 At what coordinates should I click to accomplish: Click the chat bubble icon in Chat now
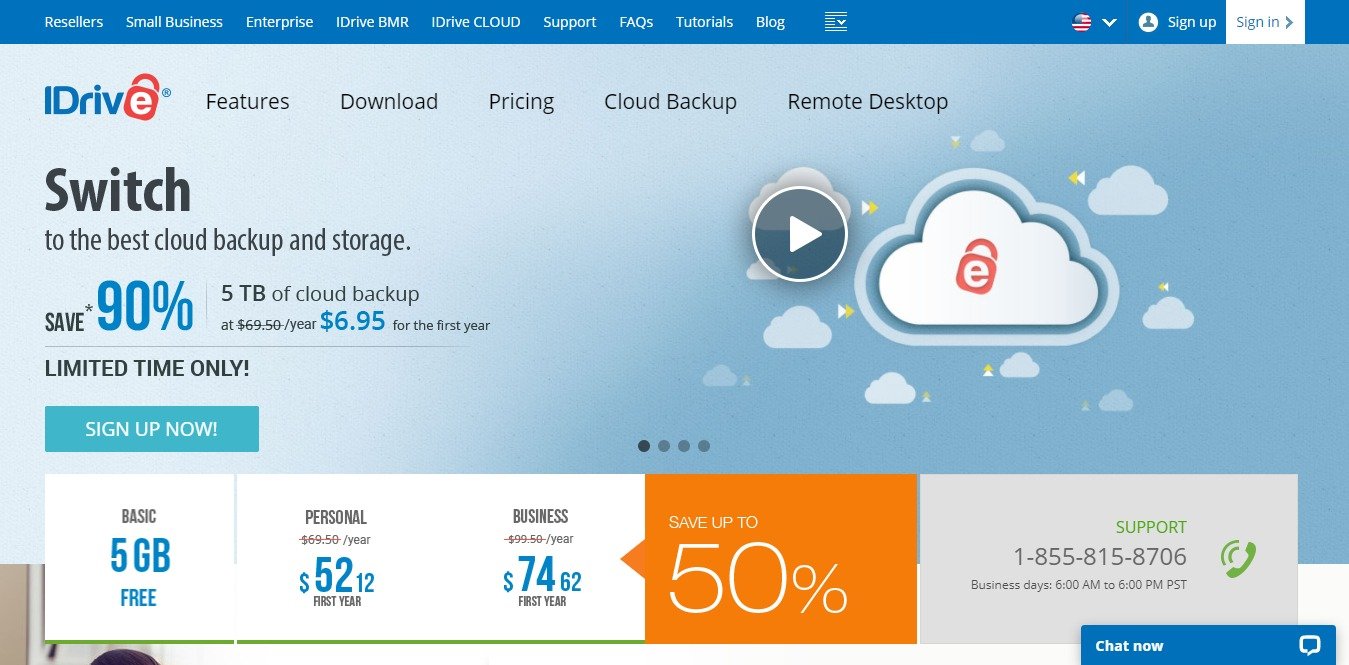coord(1309,645)
